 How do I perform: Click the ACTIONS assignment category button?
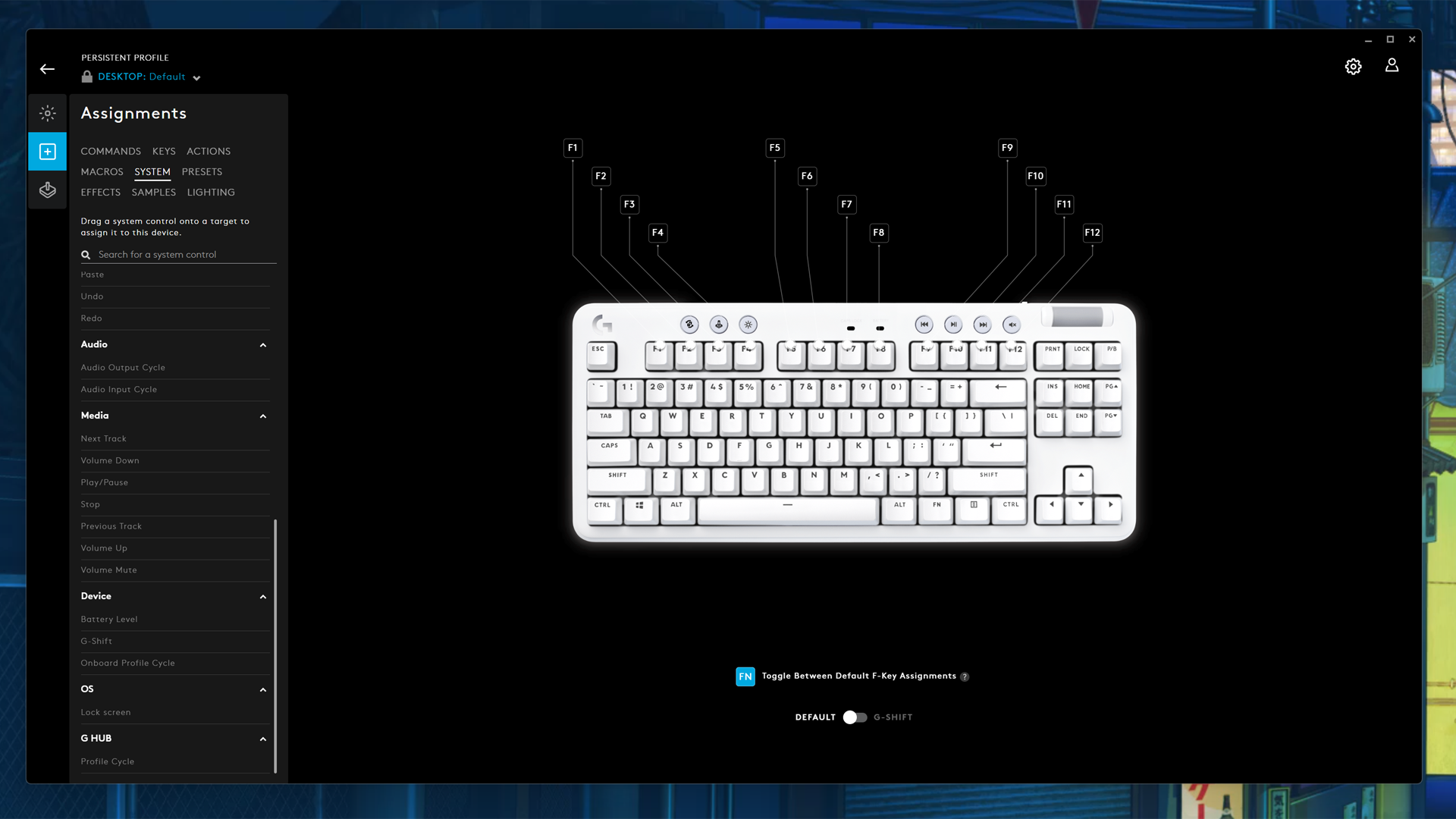tap(208, 151)
